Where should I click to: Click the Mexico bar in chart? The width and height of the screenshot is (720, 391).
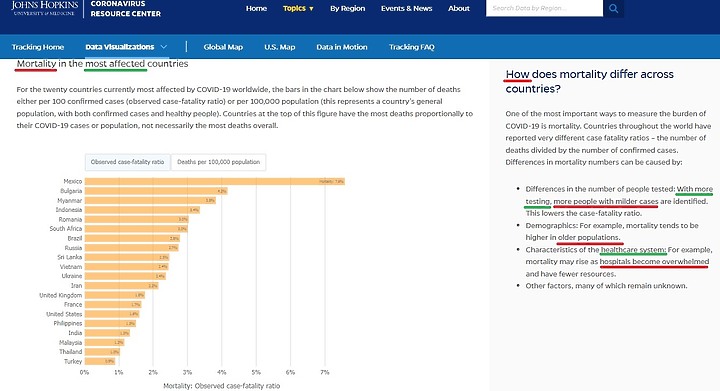pyautogui.click(x=215, y=181)
